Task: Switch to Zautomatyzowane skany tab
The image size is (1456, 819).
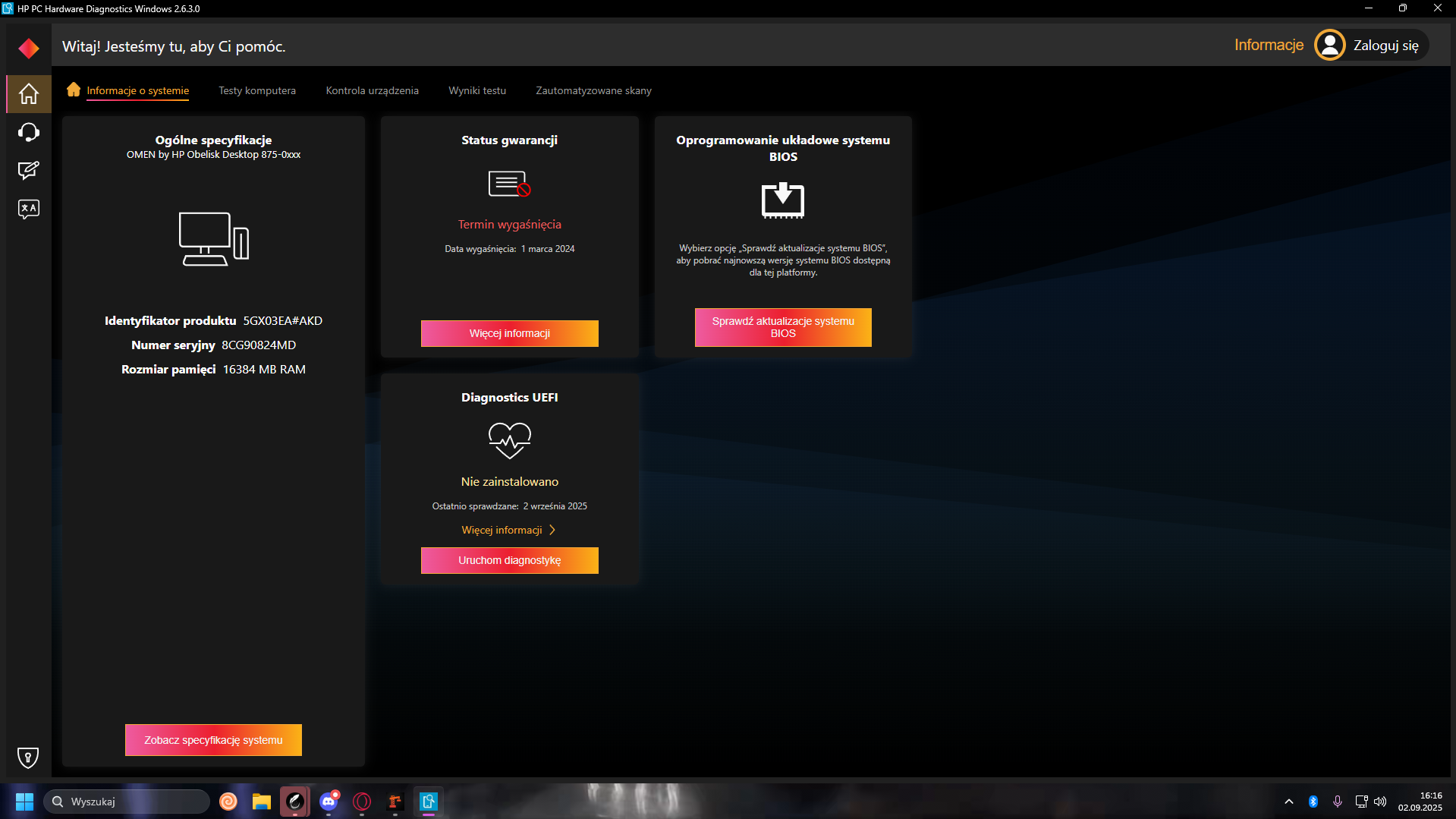Action: tap(593, 90)
